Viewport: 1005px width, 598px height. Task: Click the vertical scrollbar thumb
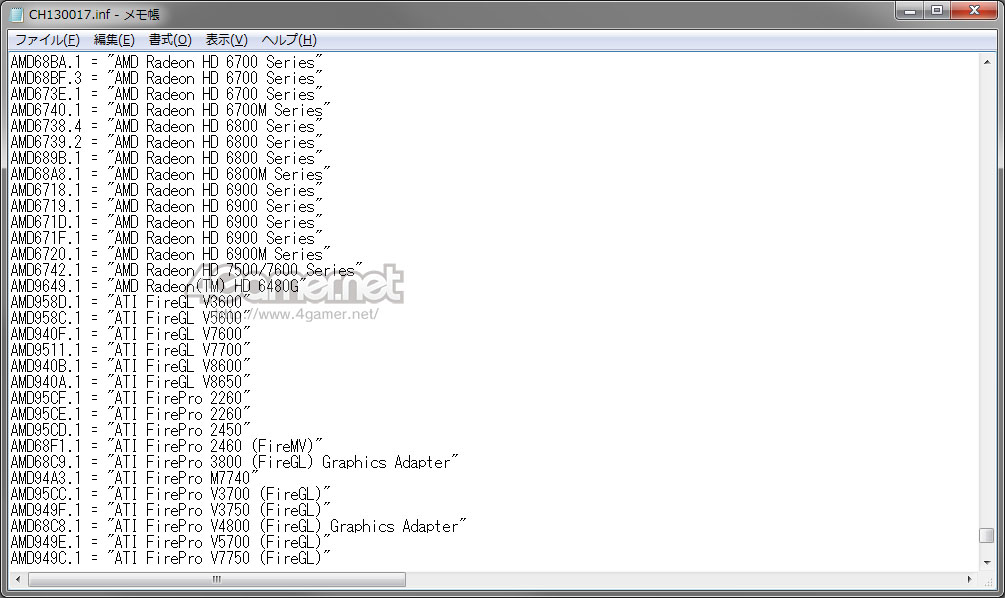[x=987, y=535]
